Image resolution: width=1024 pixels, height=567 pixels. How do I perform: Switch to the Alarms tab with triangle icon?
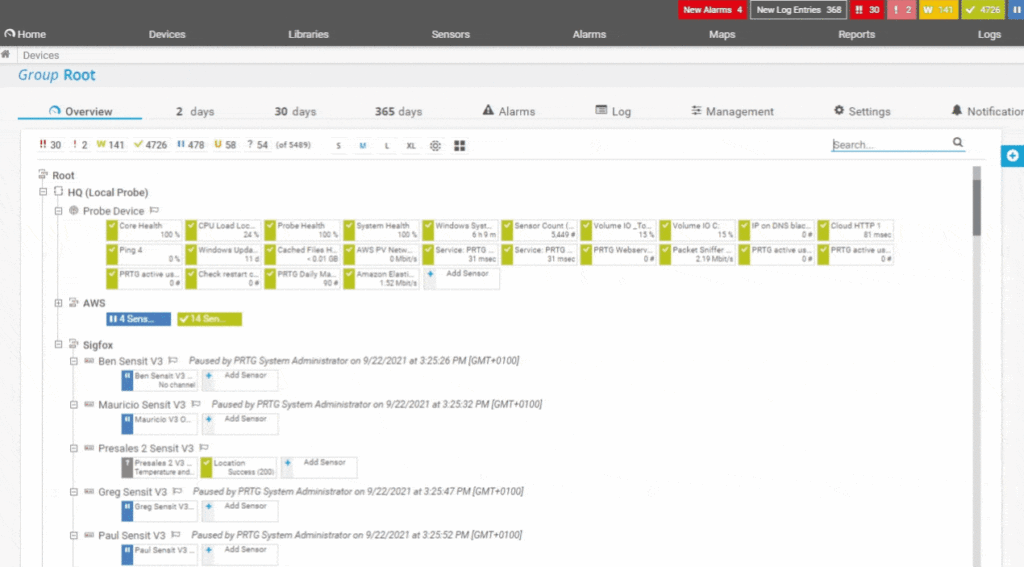click(509, 111)
